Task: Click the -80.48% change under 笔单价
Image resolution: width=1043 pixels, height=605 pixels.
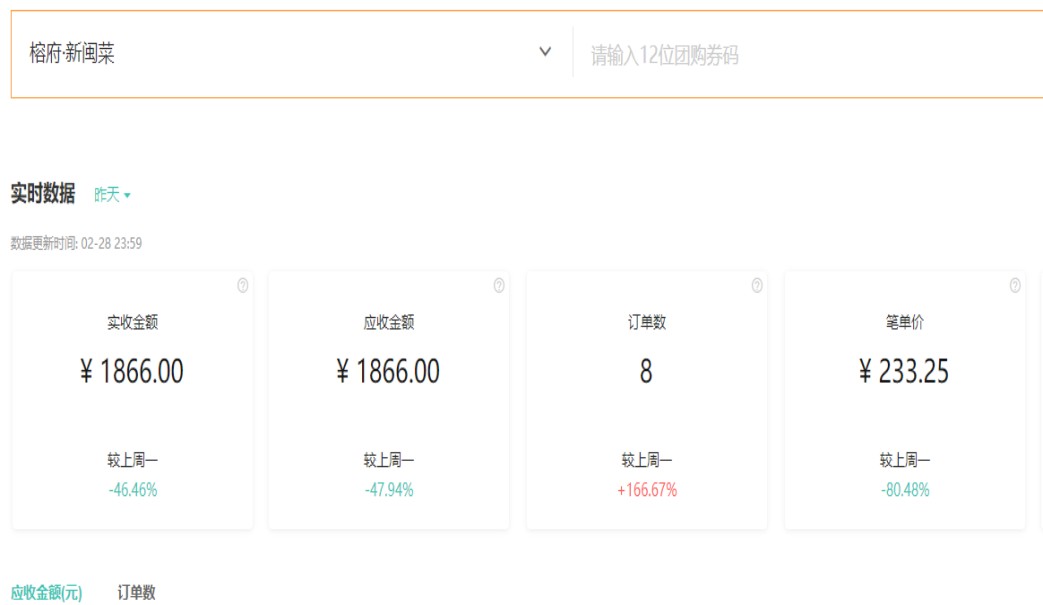Action: [x=904, y=490]
